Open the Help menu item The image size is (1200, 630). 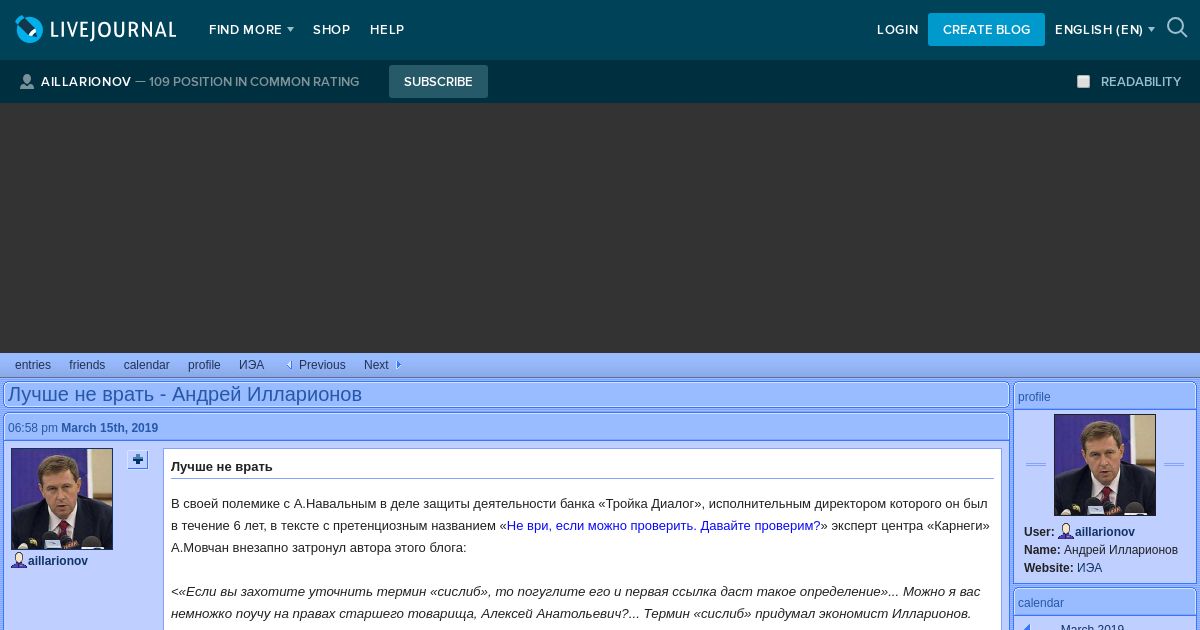click(387, 30)
